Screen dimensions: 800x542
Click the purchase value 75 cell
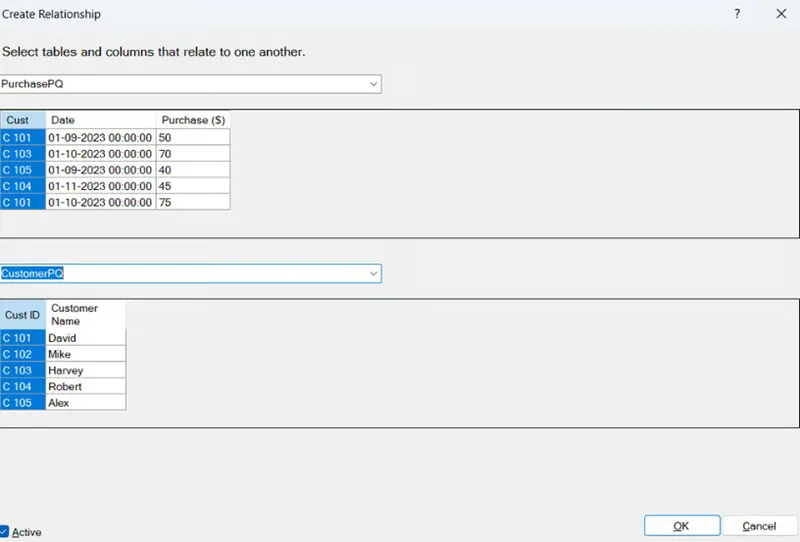point(193,202)
